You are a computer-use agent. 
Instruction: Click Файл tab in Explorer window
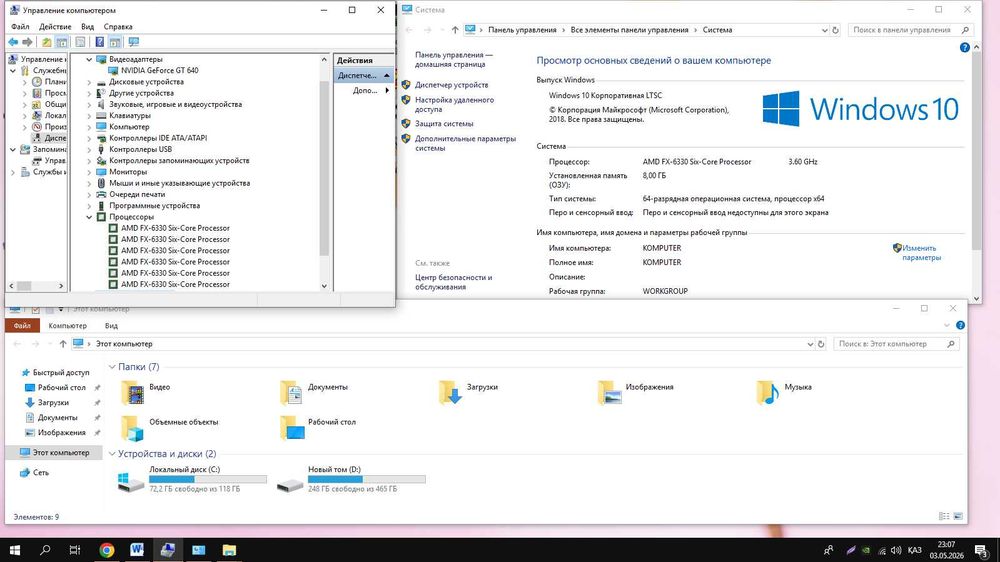point(22,325)
